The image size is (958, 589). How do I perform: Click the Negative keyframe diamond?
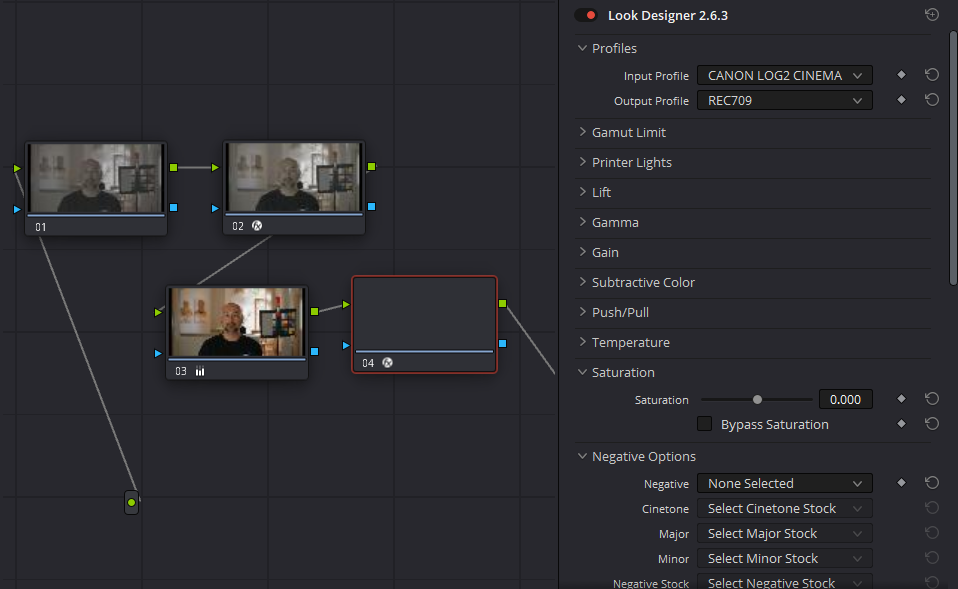(x=901, y=483)
